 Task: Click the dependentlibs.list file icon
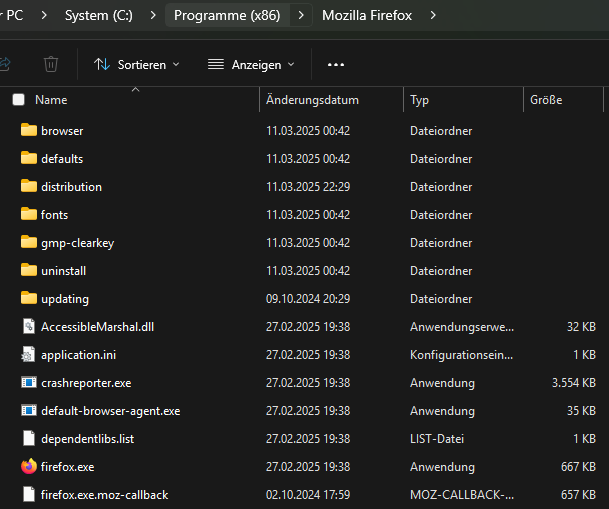point(28,438)
